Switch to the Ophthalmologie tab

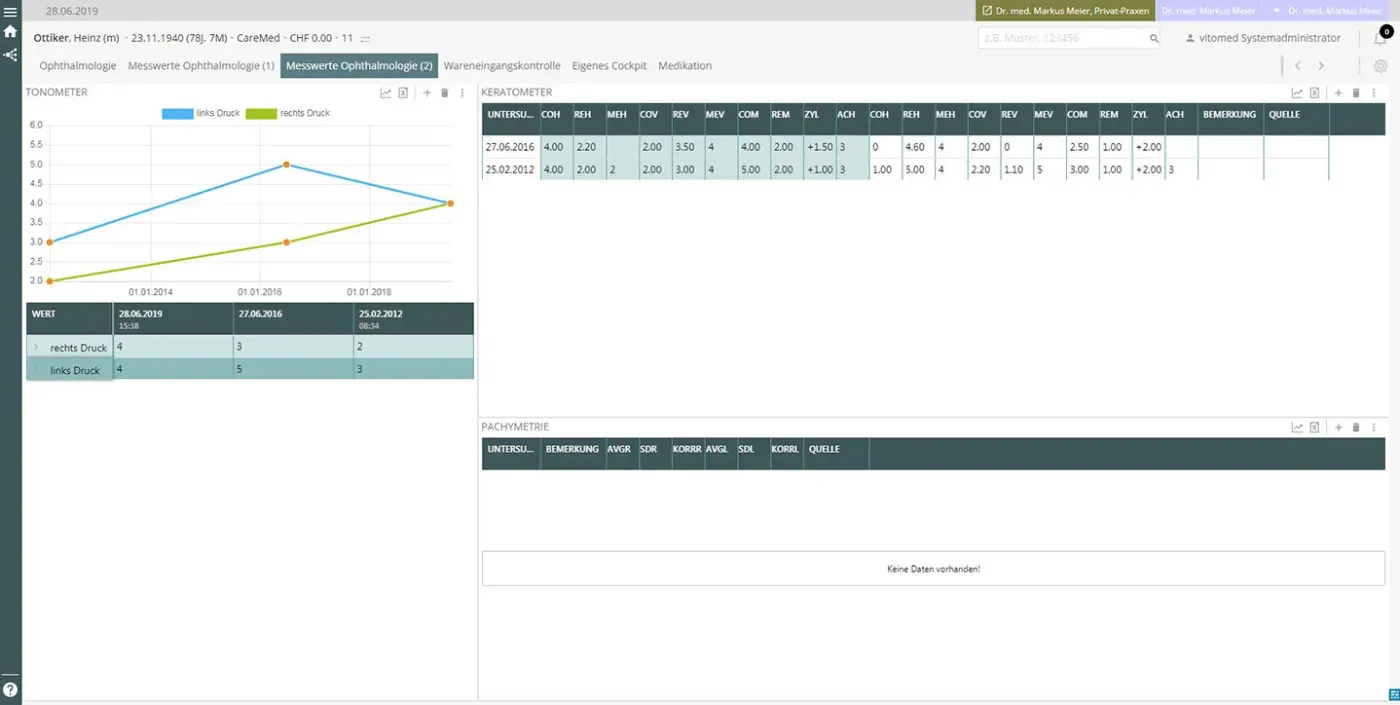tap(78, 66)
